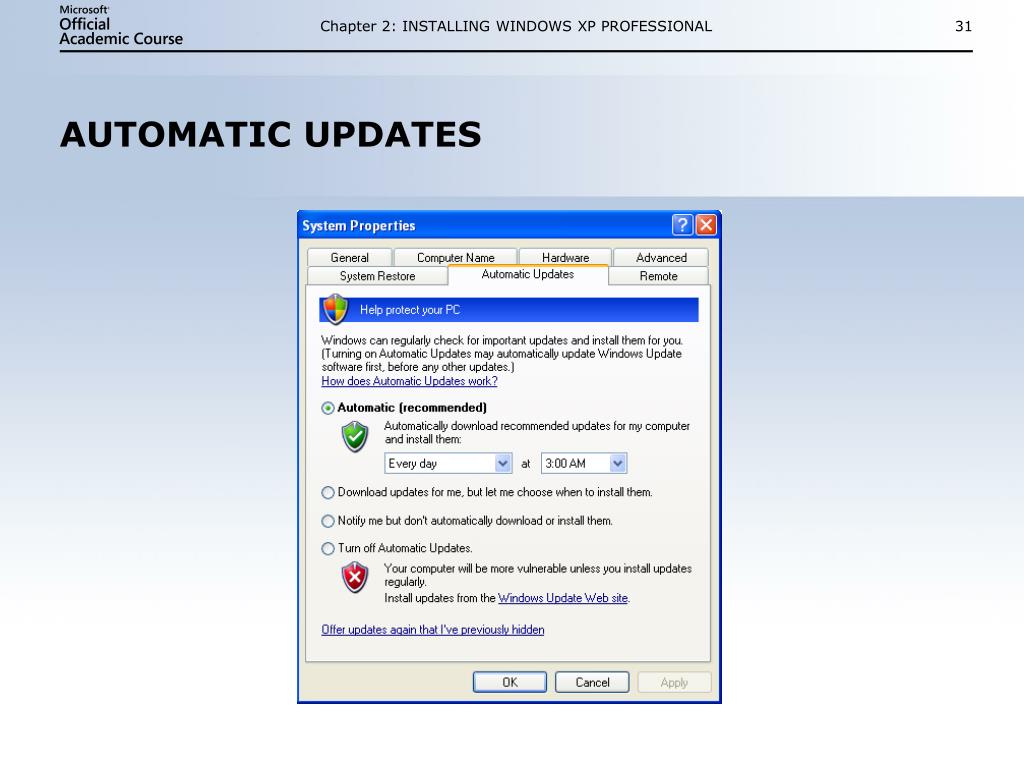The width and height of the screenshot is (1024, 768).
Task: Open the 3:00 AM time dropdown
Action: tap(584, 463)
